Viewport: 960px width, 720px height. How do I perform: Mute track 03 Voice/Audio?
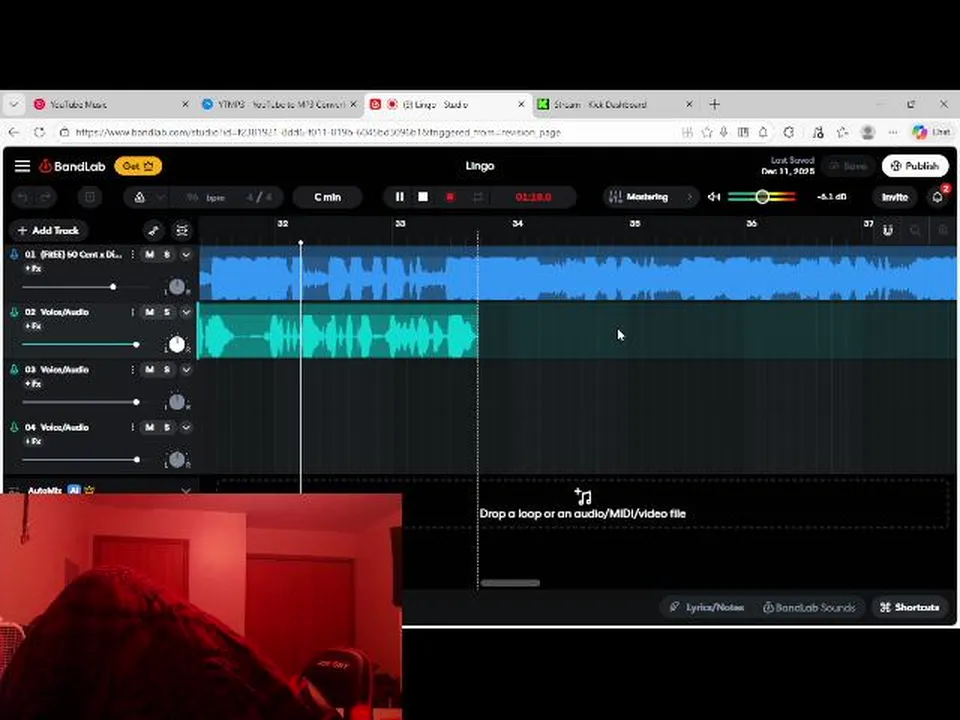(x=149, y=370)
